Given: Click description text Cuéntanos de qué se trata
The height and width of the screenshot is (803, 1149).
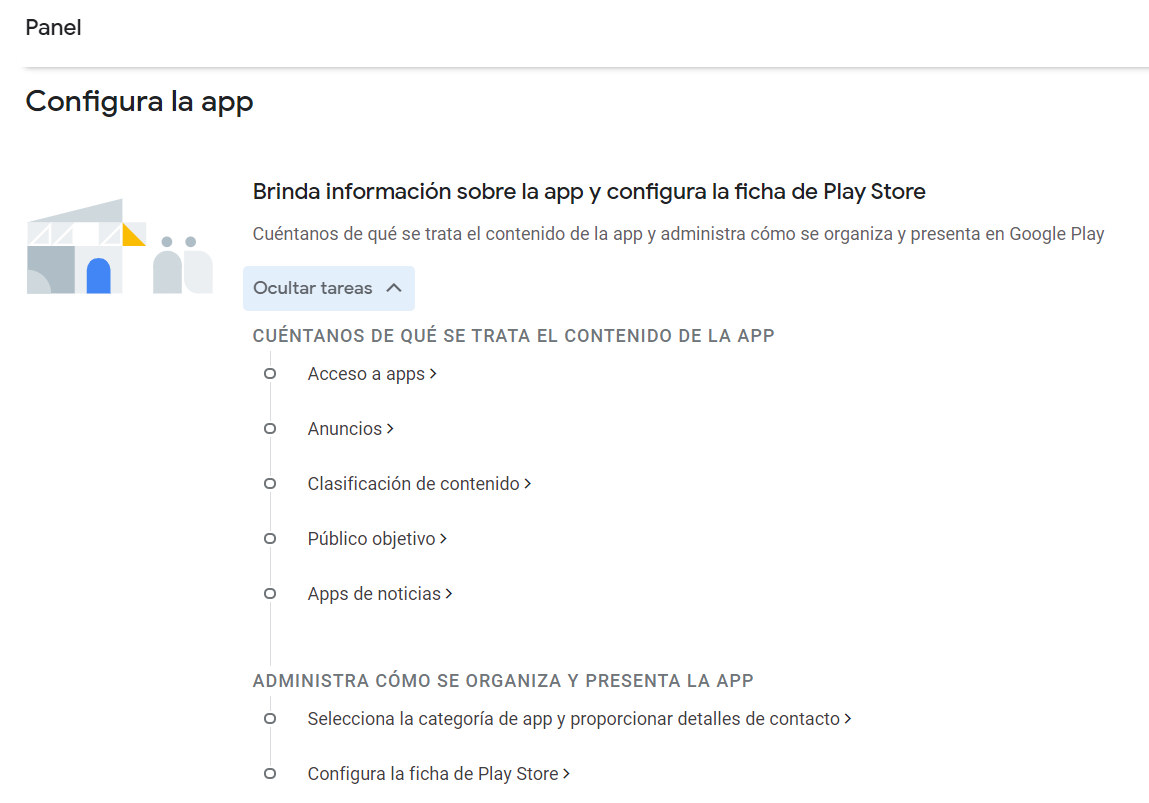Looking at the screenshot, I should 679,234.
